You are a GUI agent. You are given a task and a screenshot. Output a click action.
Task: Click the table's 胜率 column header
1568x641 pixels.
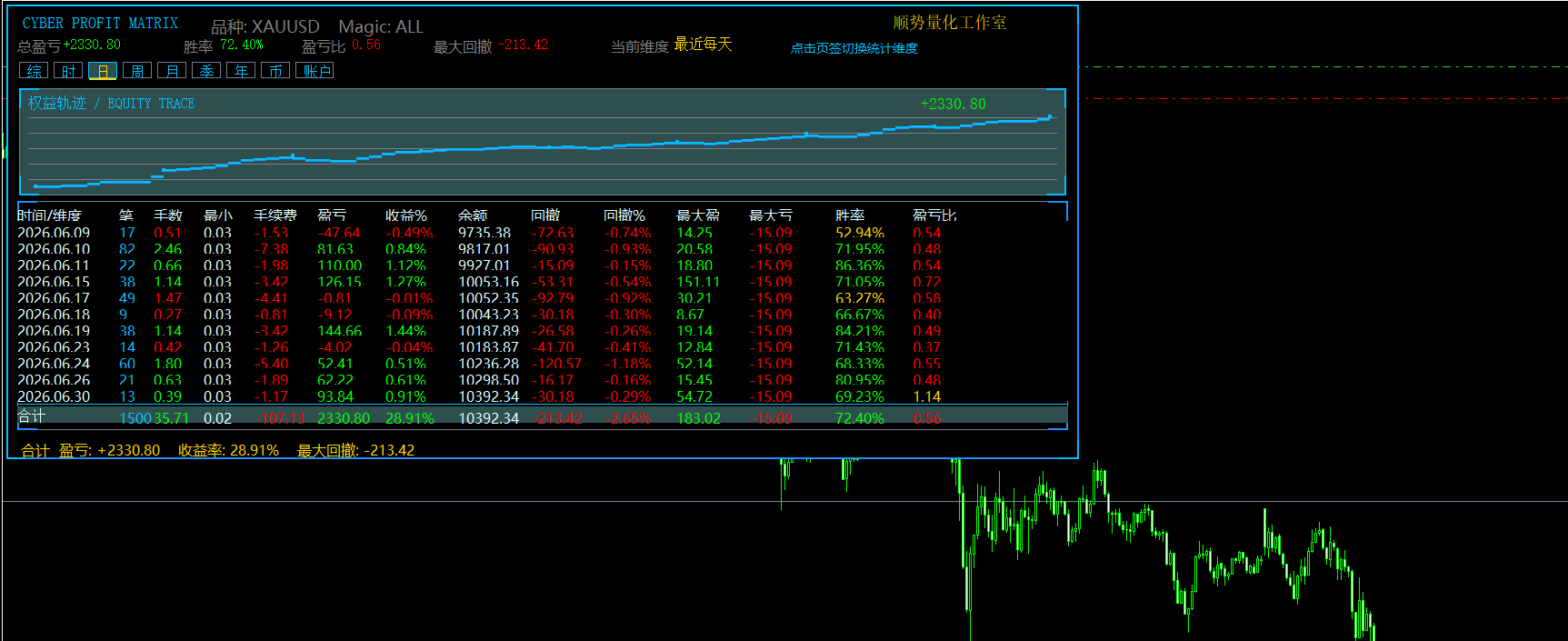(850, 215)
